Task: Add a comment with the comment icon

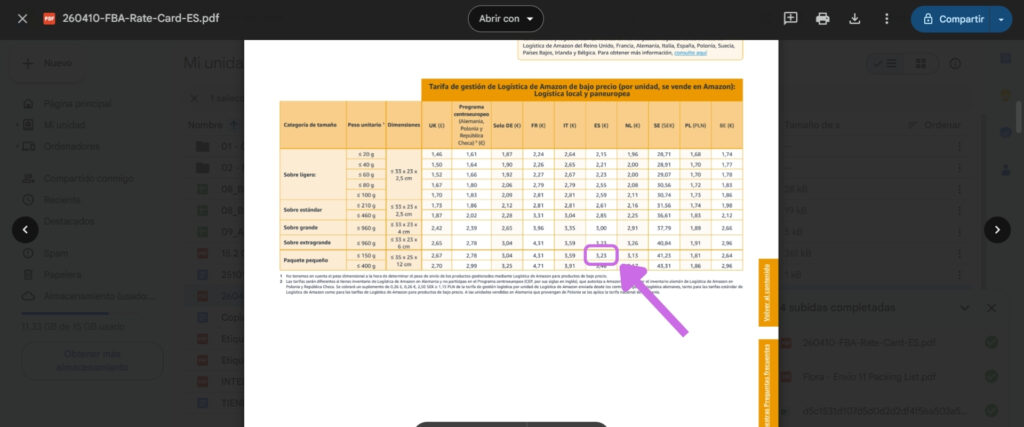Action: [790, 19]
